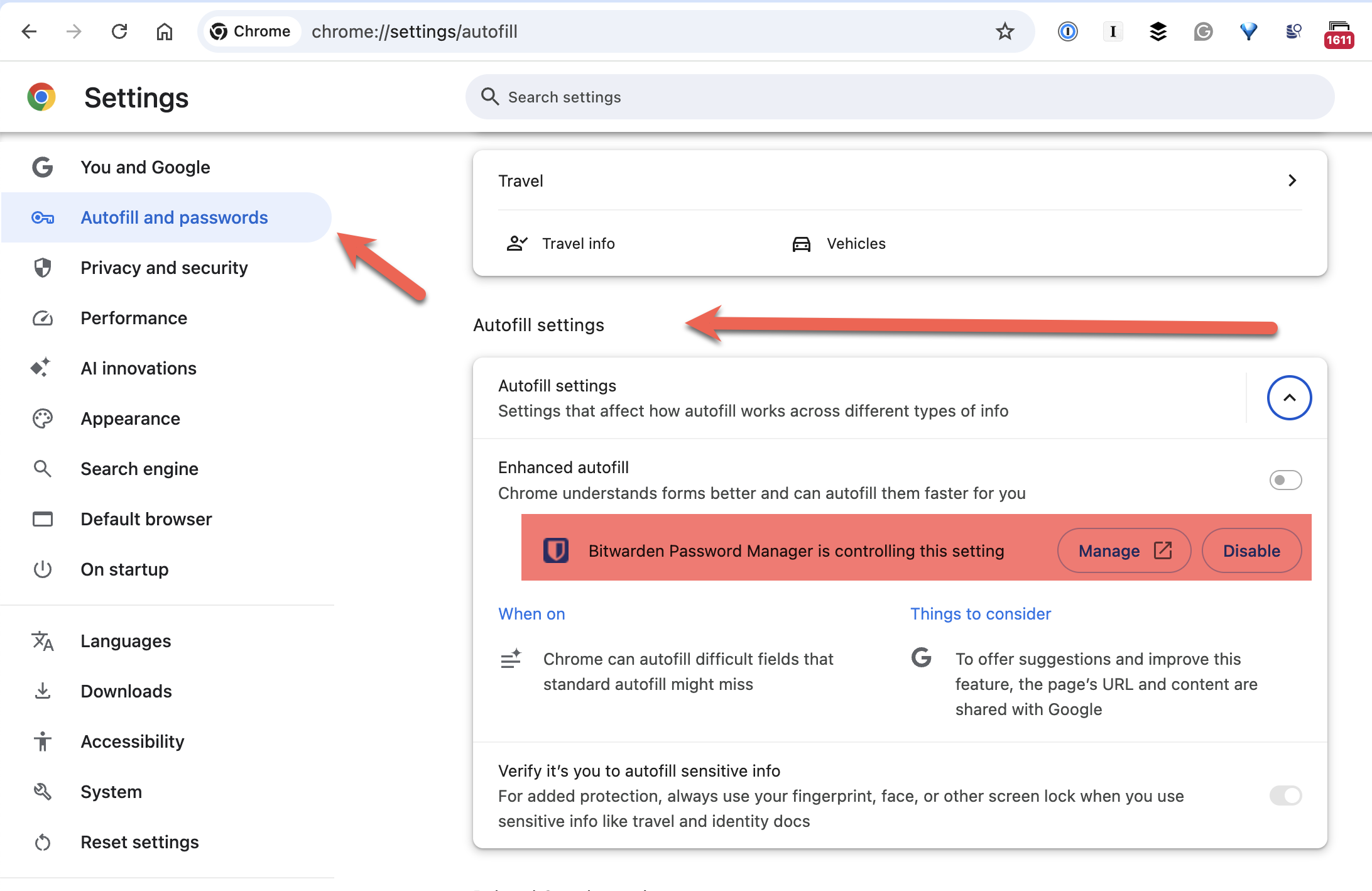Go to Performance settings
Screen dimensions: 1372x891
click(167, 318)
